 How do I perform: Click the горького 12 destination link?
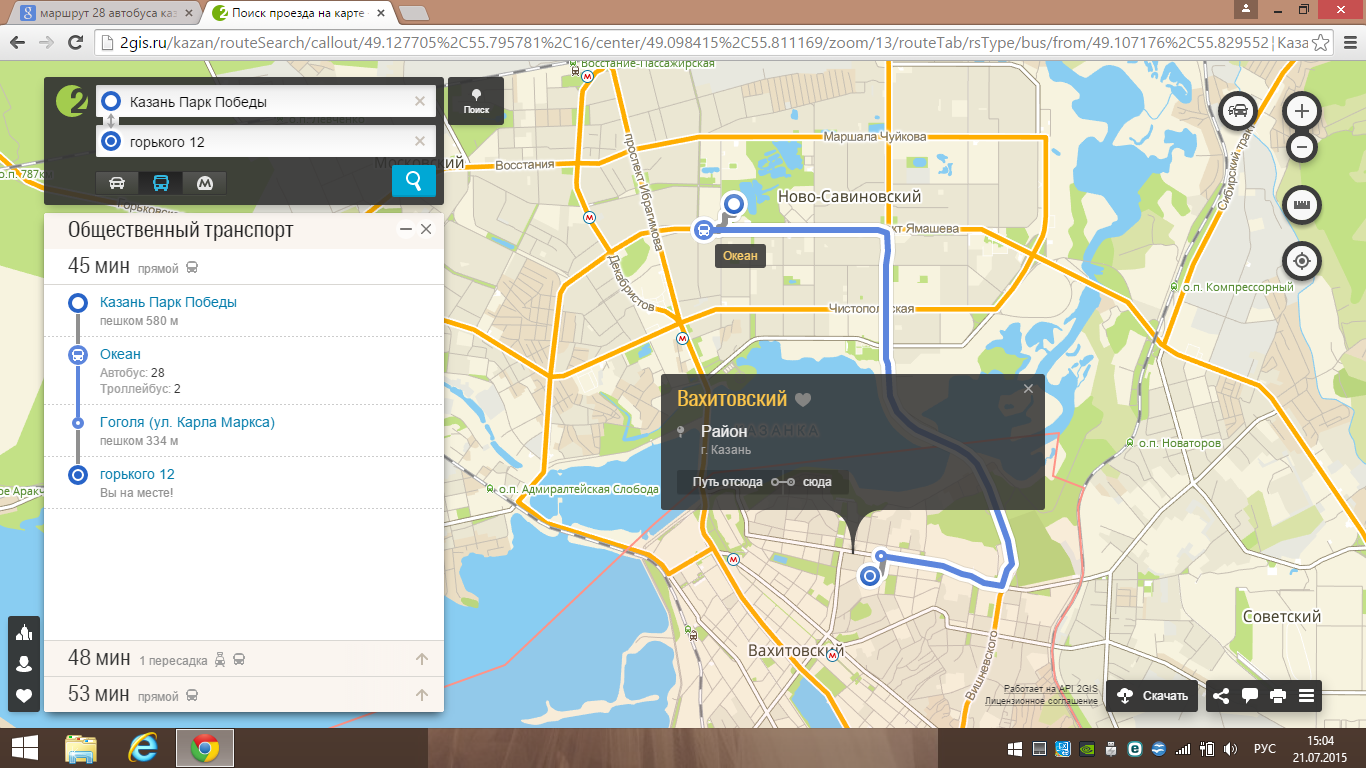pyautogui.click(x=137, y=474)
